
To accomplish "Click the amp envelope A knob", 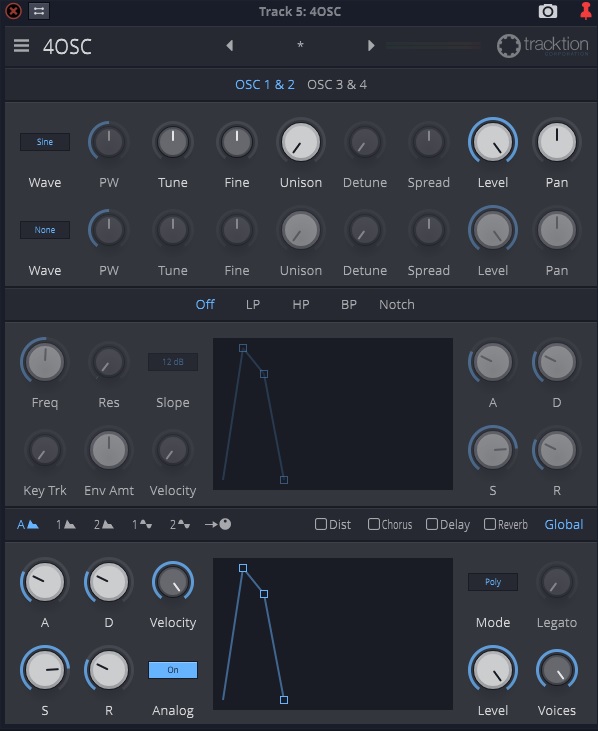I will [x=45, y=582].
